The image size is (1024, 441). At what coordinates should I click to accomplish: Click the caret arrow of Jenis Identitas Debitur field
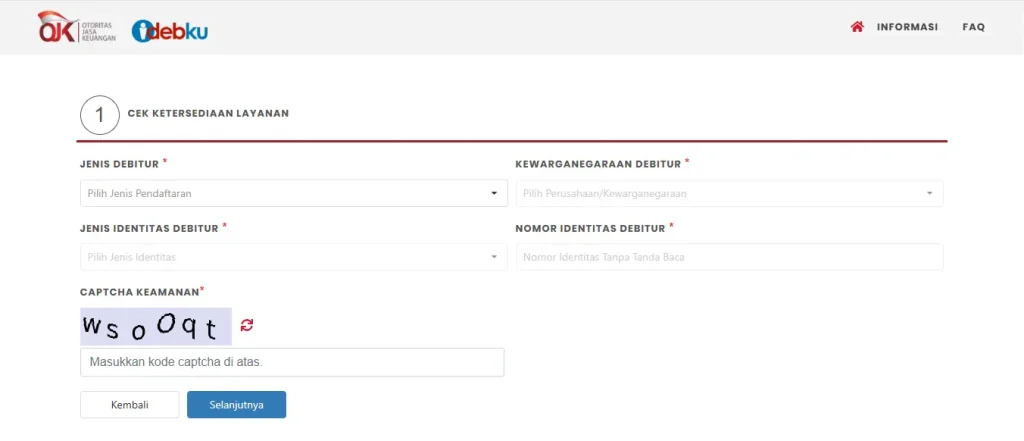(x=494, y=257)
